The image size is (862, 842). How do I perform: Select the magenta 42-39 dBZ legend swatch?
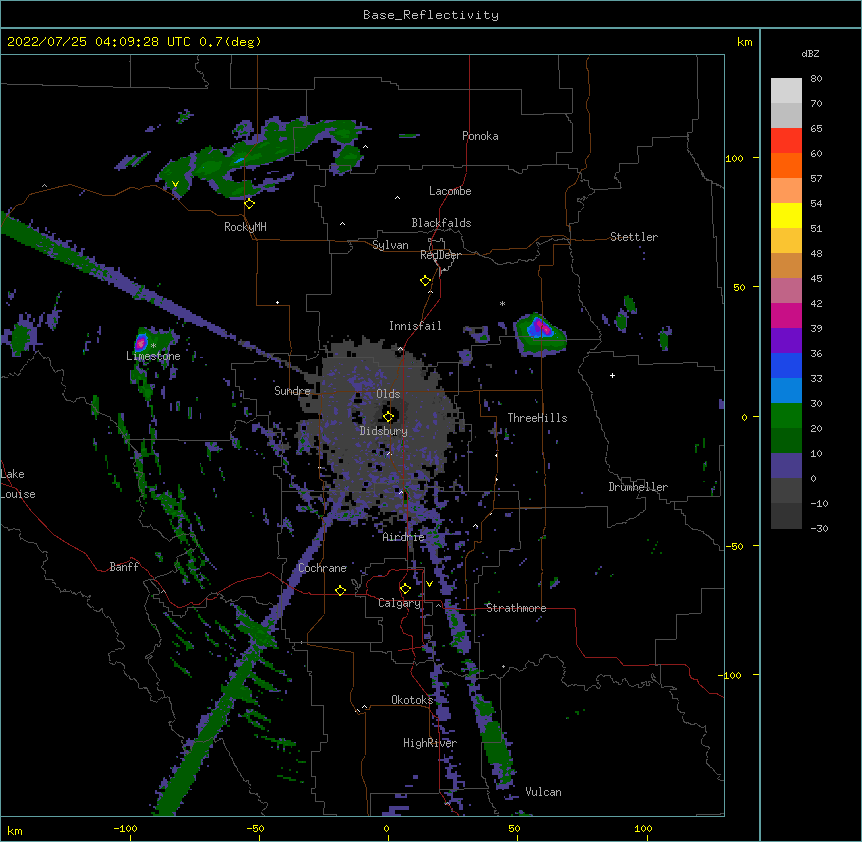point(786,315)
